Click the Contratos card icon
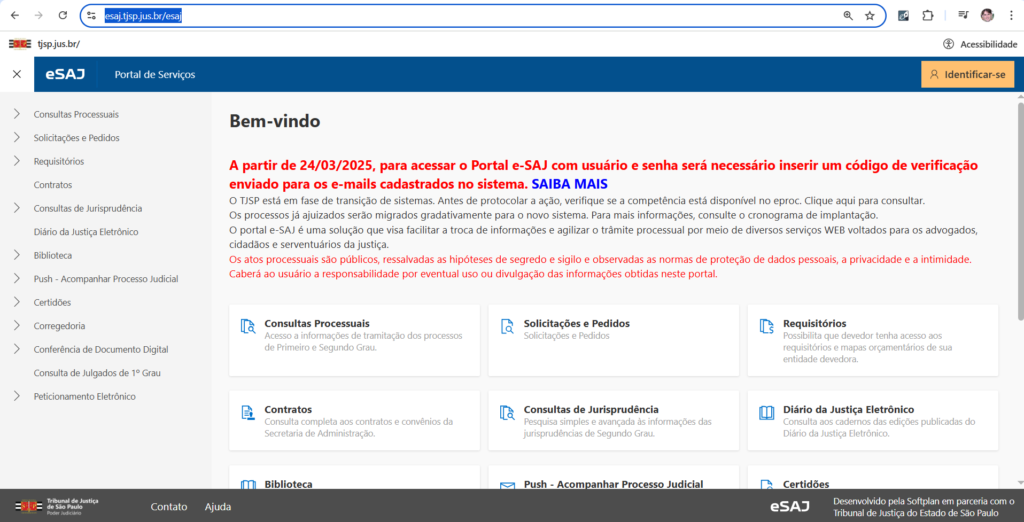This screenshot has width=1024, height=522. click(x=248, y=412)
